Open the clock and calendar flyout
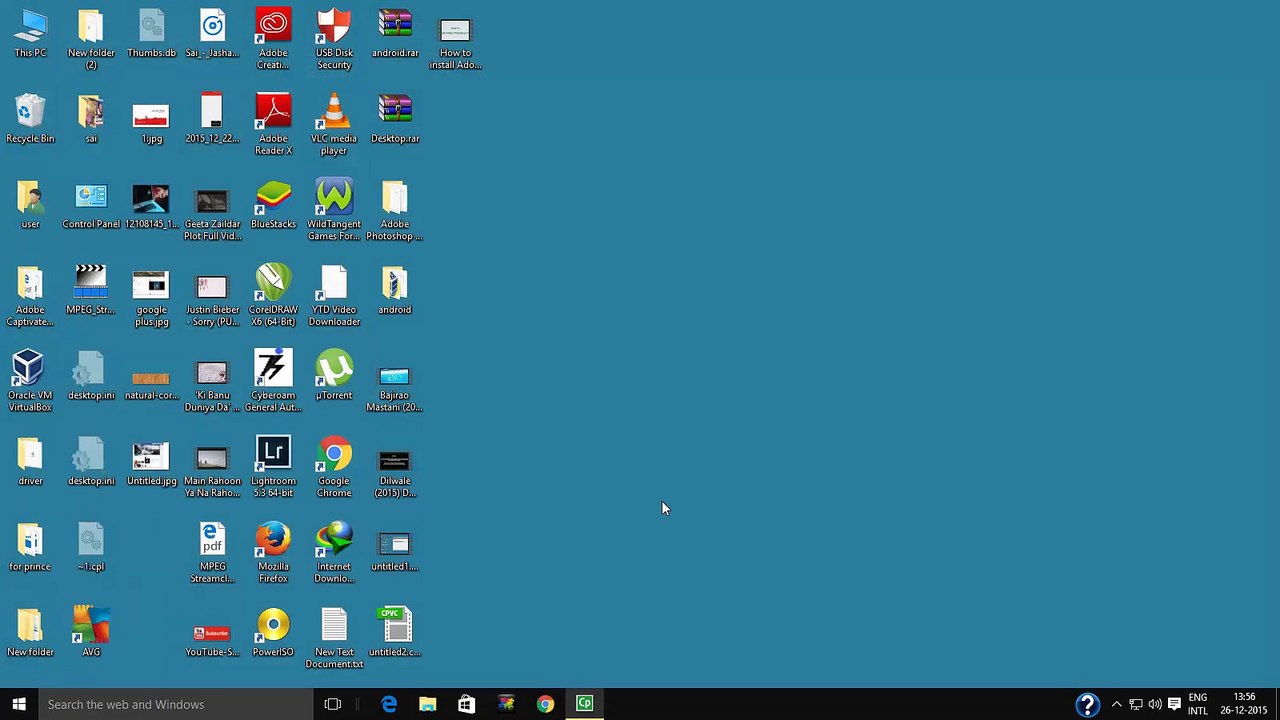Image resolution: width=1280 pixels, height=720 pixels. pyautogui.click(x=1244, y=704)
